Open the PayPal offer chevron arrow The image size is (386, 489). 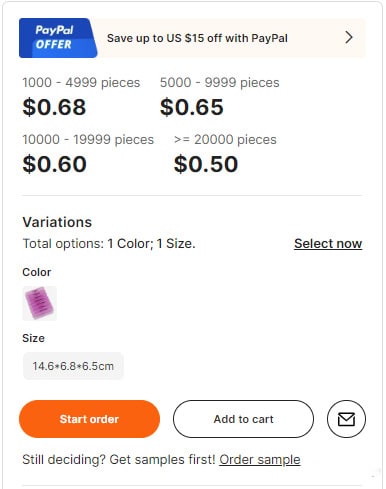click(x=349, y=37)
